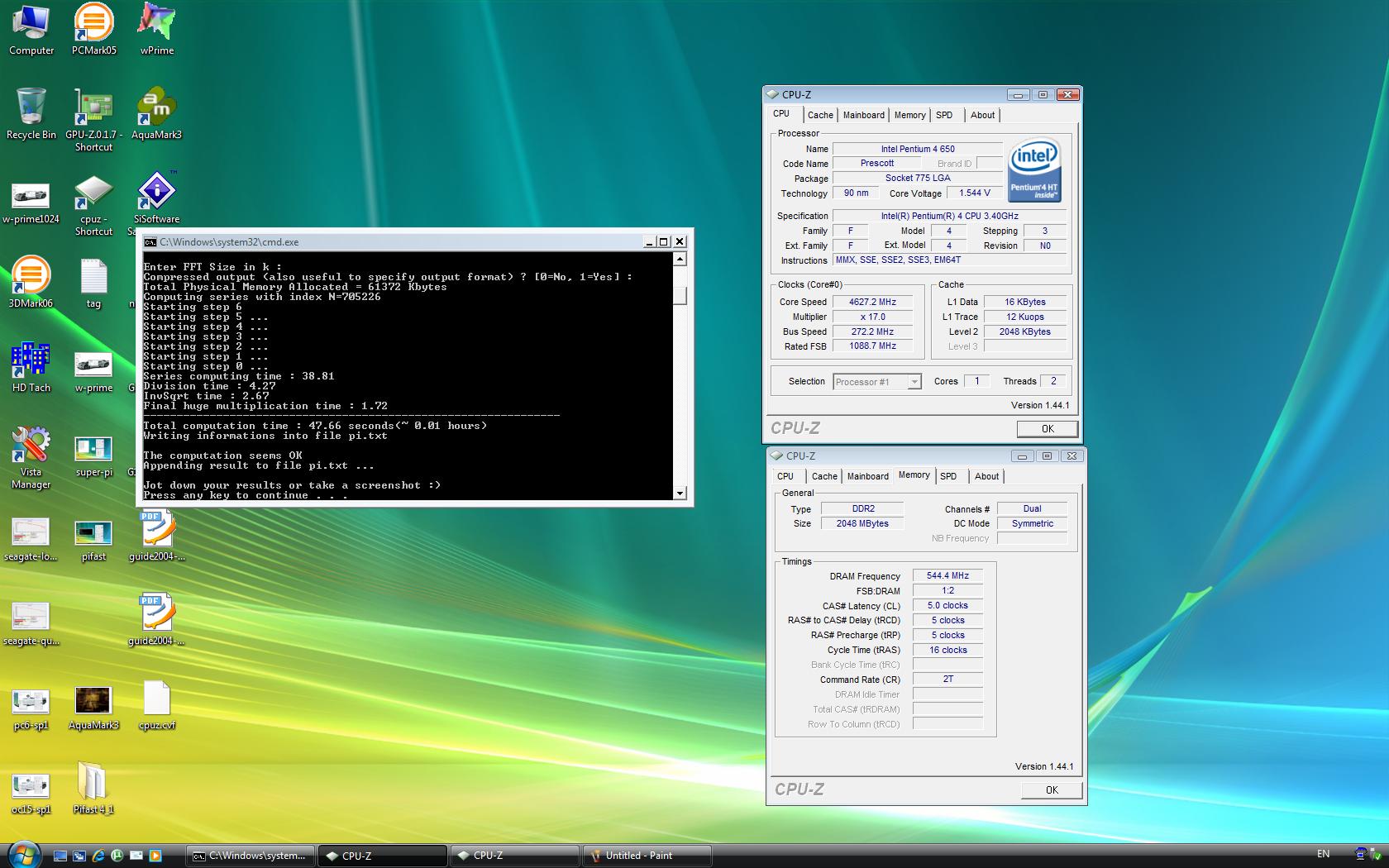This screenshot has height=868, width=1389.
Task: Click the cmd.exe title bar icon
Action: coord(150,242)
